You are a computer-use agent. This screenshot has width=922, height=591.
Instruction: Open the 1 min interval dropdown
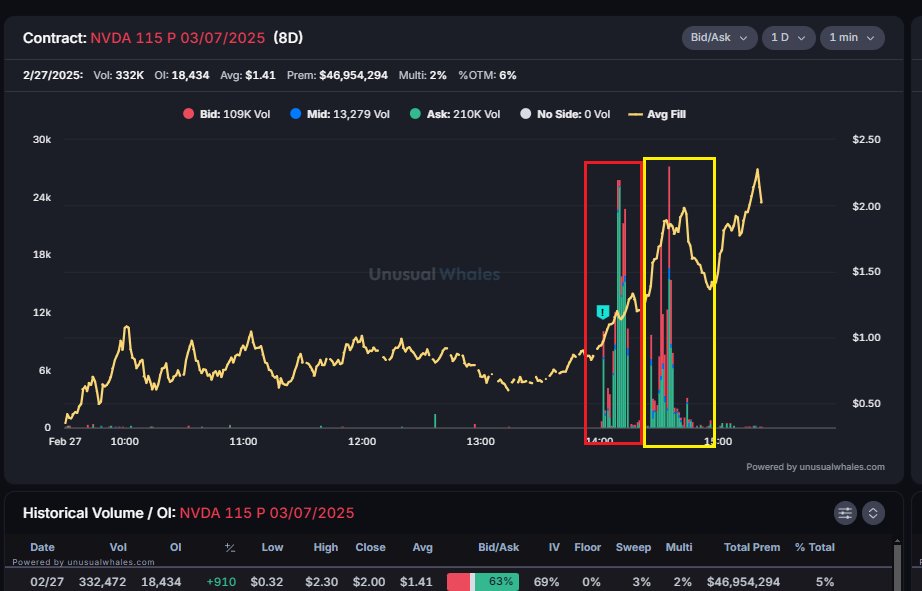852,38
